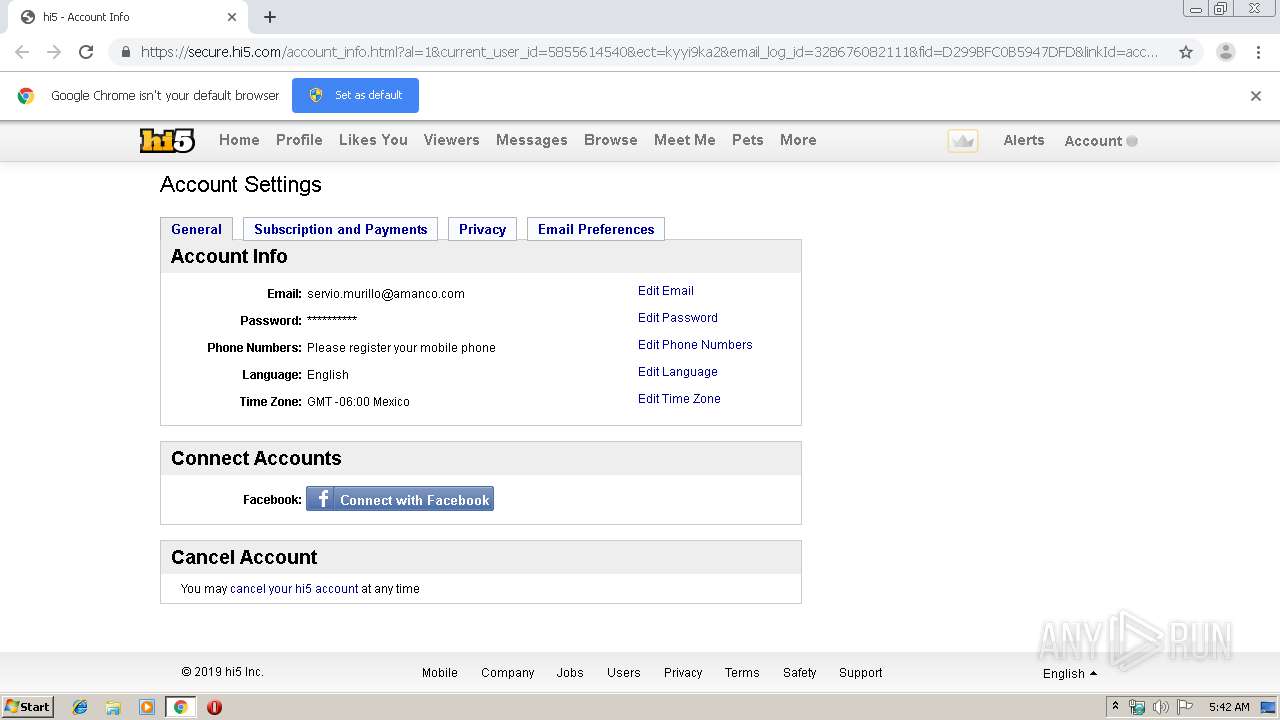The width and height of the screenshot is (1280, 720).
Task: Open the VIP crown icon
Action: tap(963, 141)
